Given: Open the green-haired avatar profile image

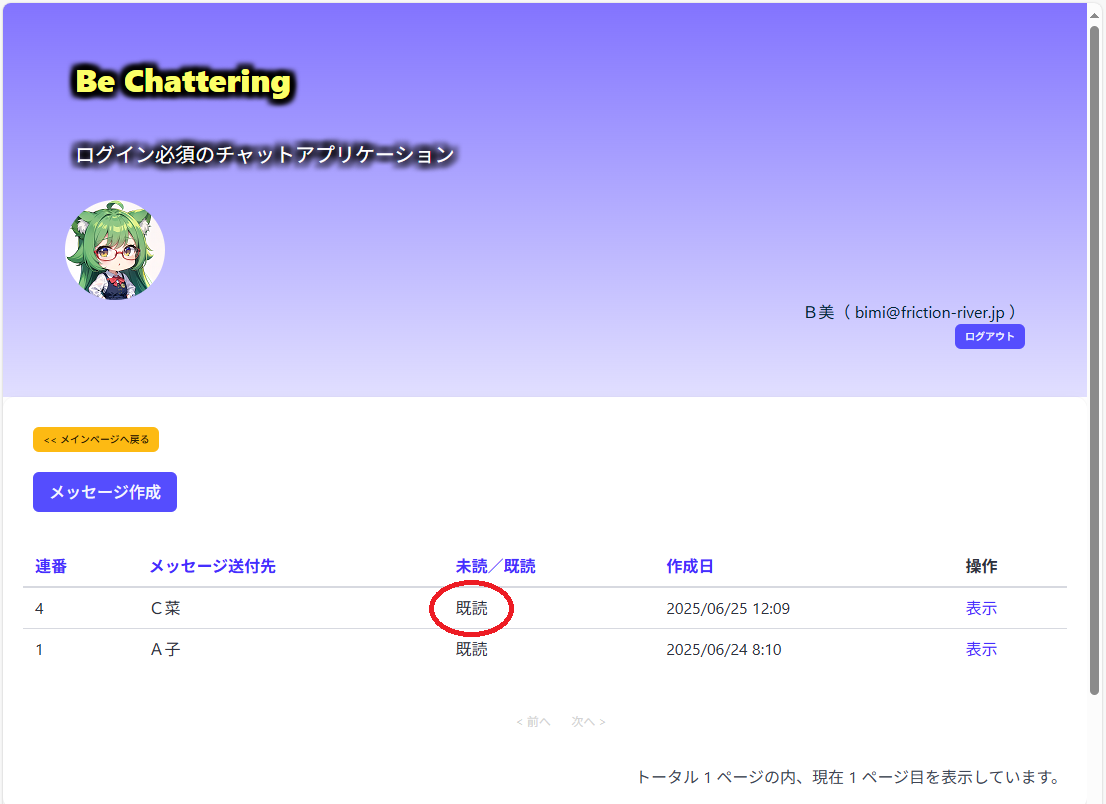Looking at the screenshot, I should coord(115,250).
